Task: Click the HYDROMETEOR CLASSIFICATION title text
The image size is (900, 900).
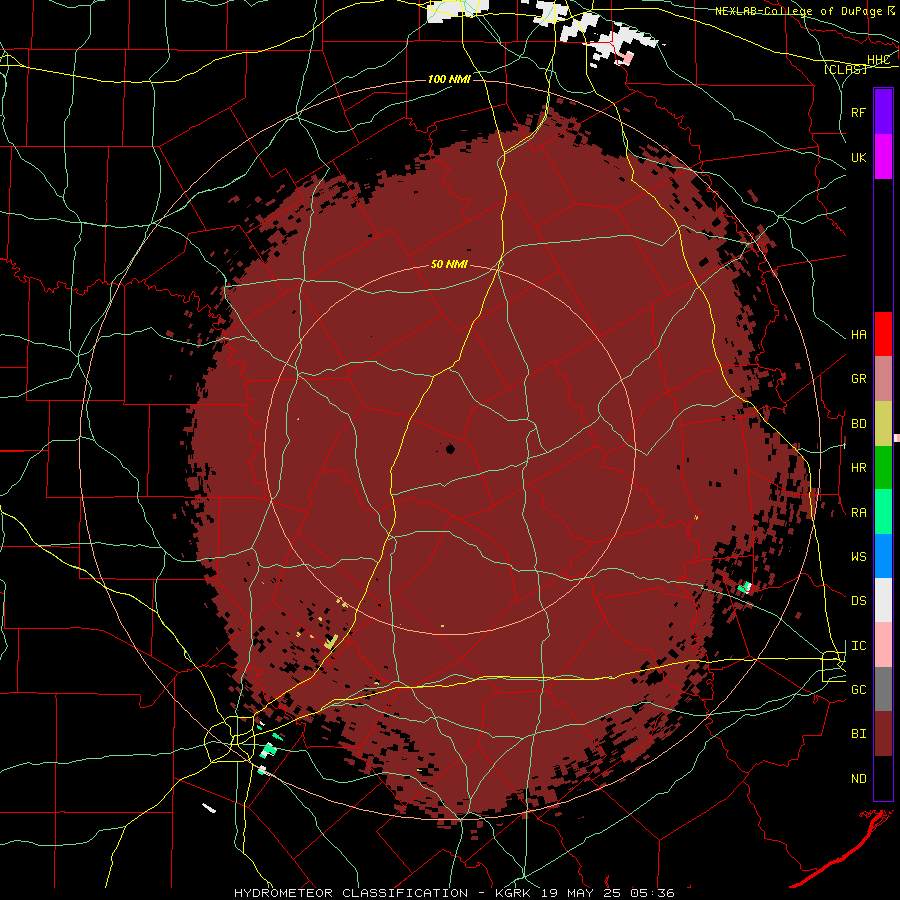Action: coord(351,893)
